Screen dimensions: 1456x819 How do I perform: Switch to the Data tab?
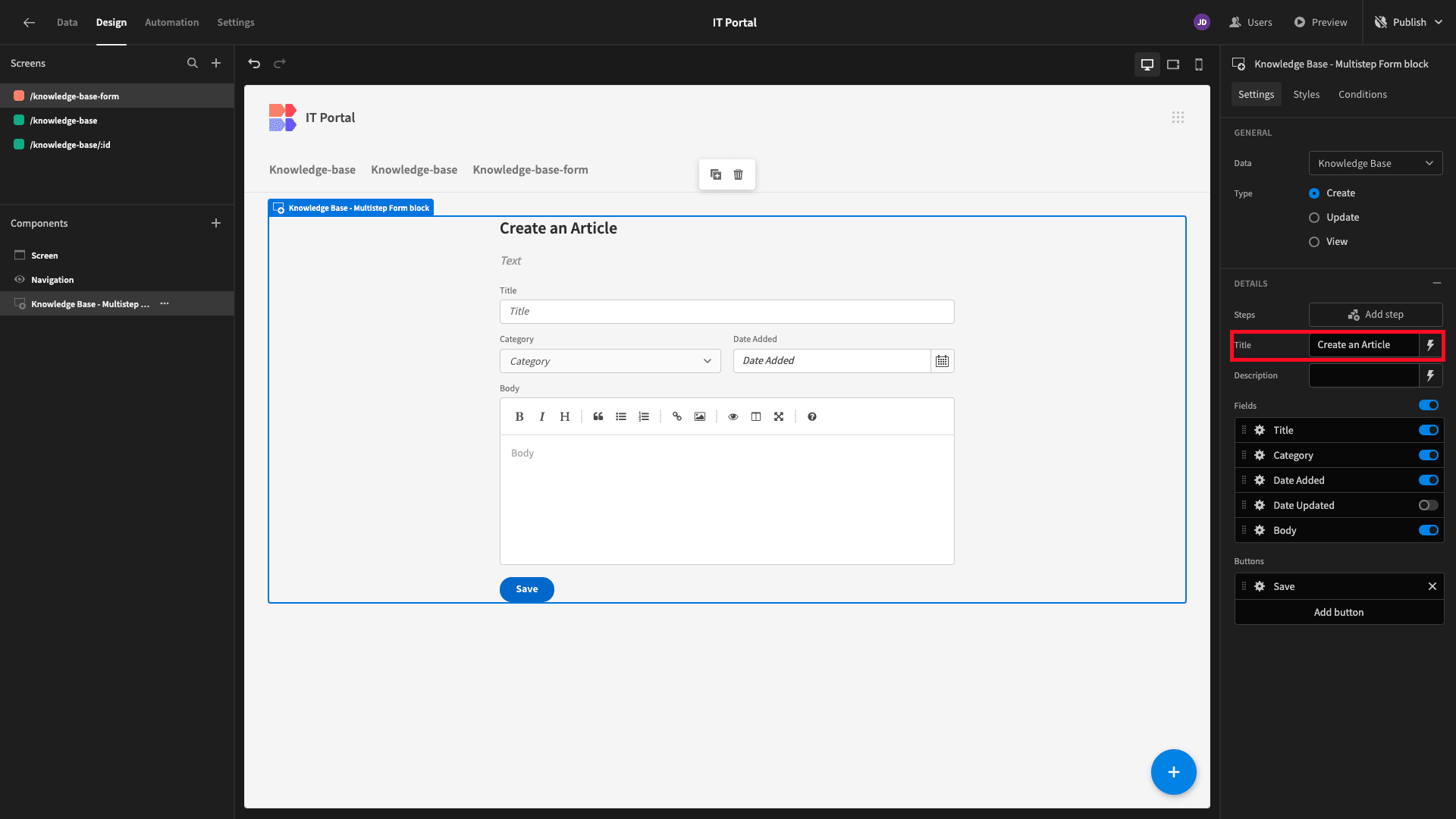click(x=67, y=23)
